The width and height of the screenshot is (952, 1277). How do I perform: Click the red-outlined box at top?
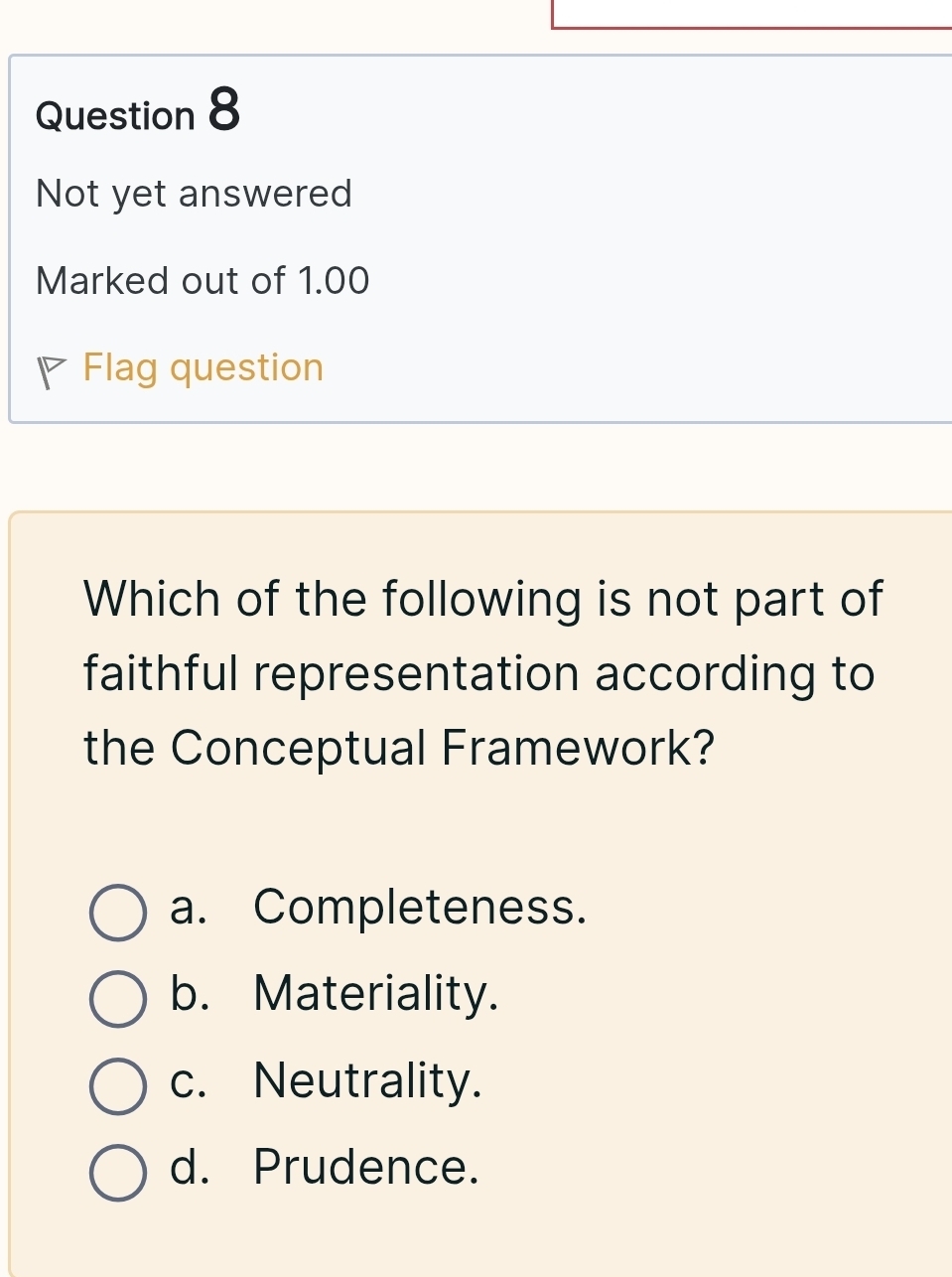(751, 14)
